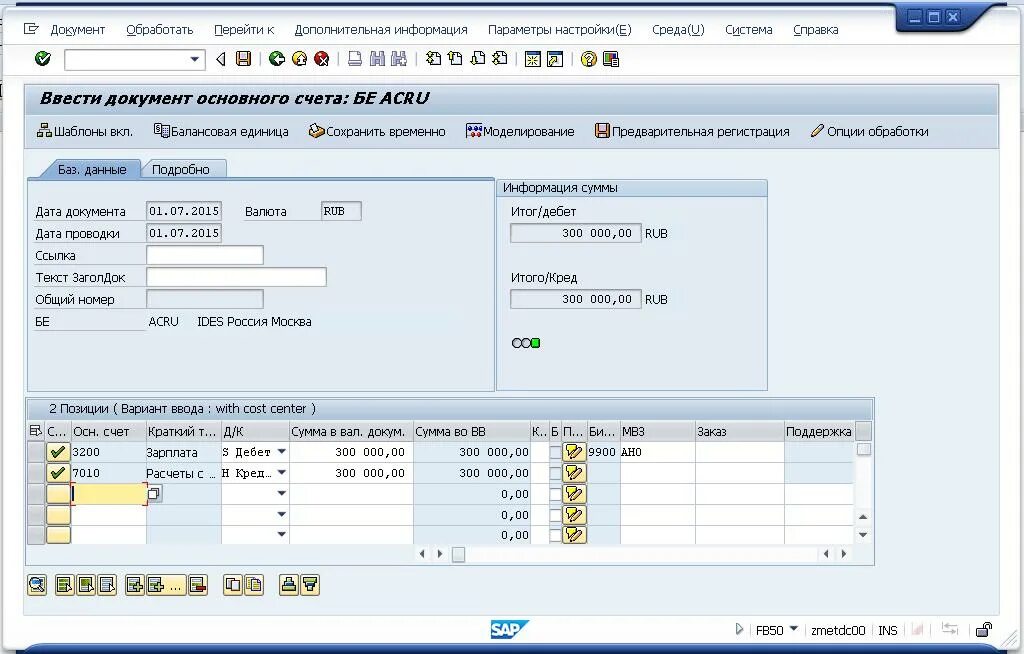Open the command field dropdown arrow
Screen dimensions: 1024x654
(194, 59)
